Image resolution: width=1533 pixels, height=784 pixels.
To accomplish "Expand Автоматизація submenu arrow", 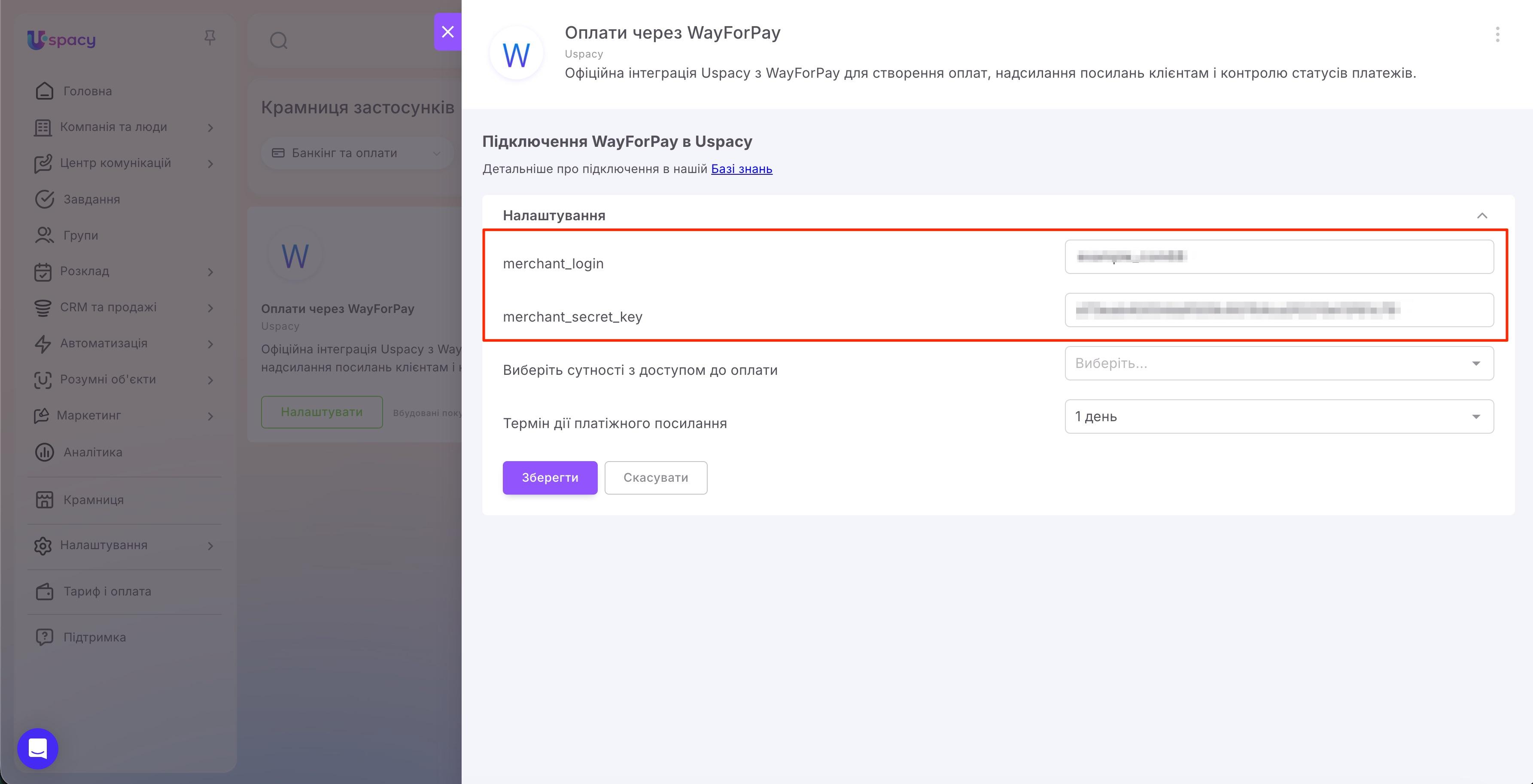I will pyautogui.click(x=210, y=344).
